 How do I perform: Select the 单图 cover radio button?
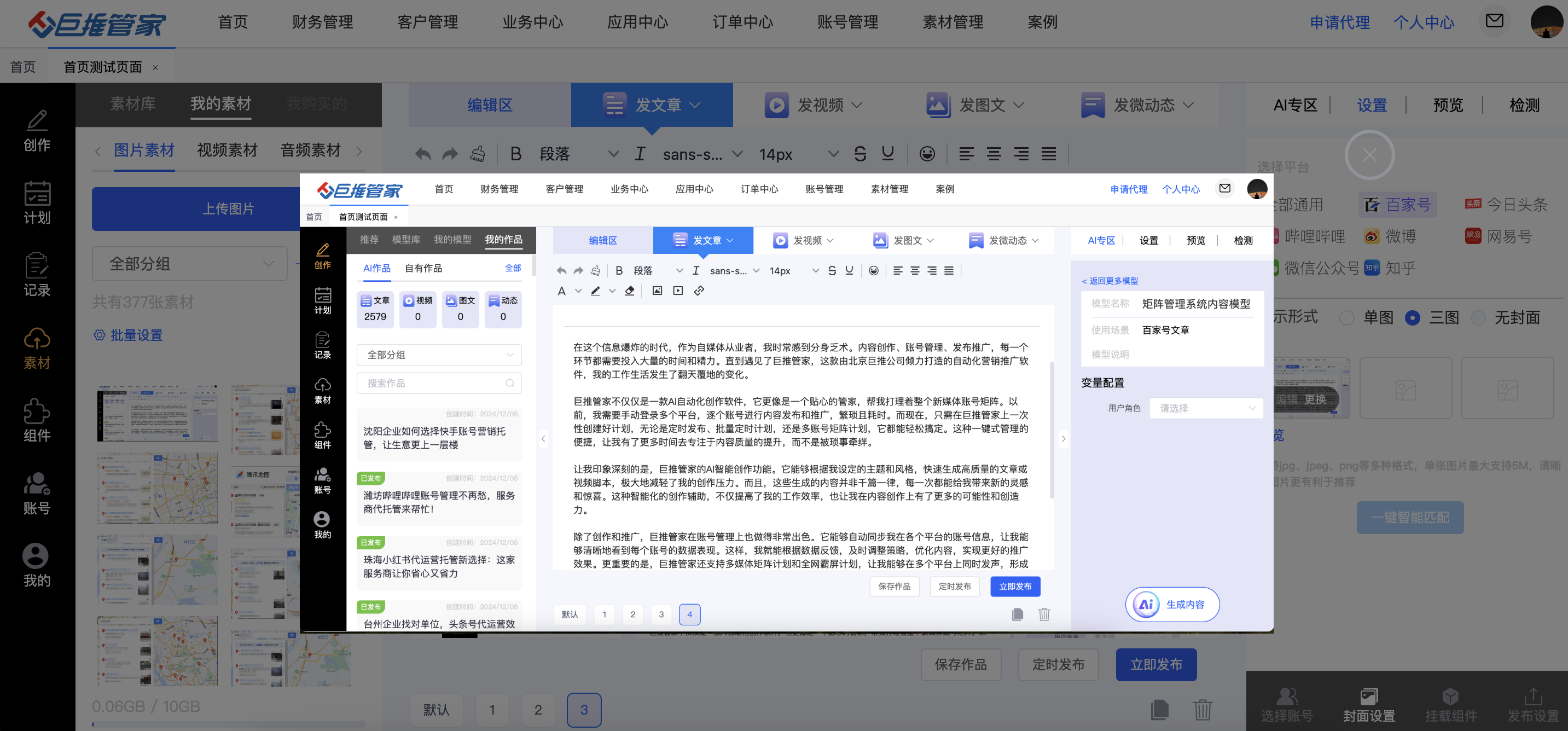[1346, 318]
